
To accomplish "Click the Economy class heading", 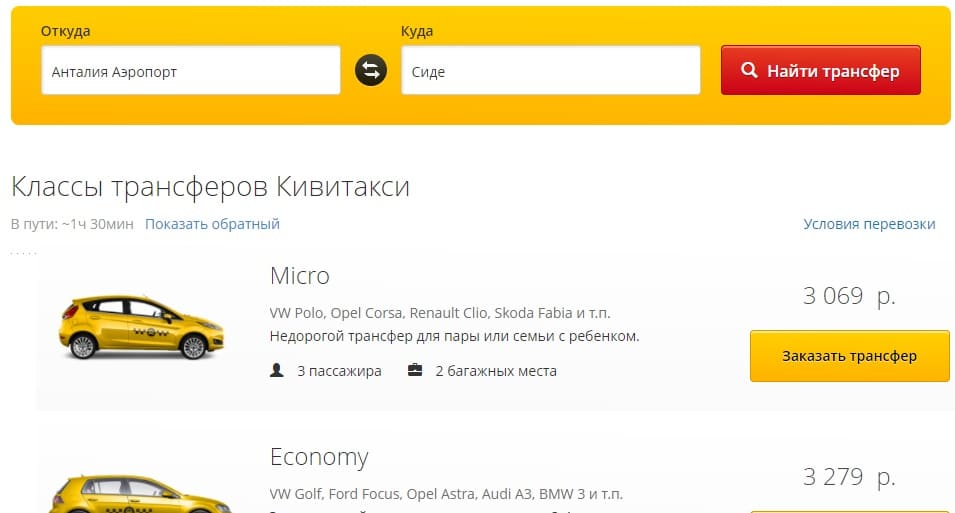I will (x=319, y=458).
